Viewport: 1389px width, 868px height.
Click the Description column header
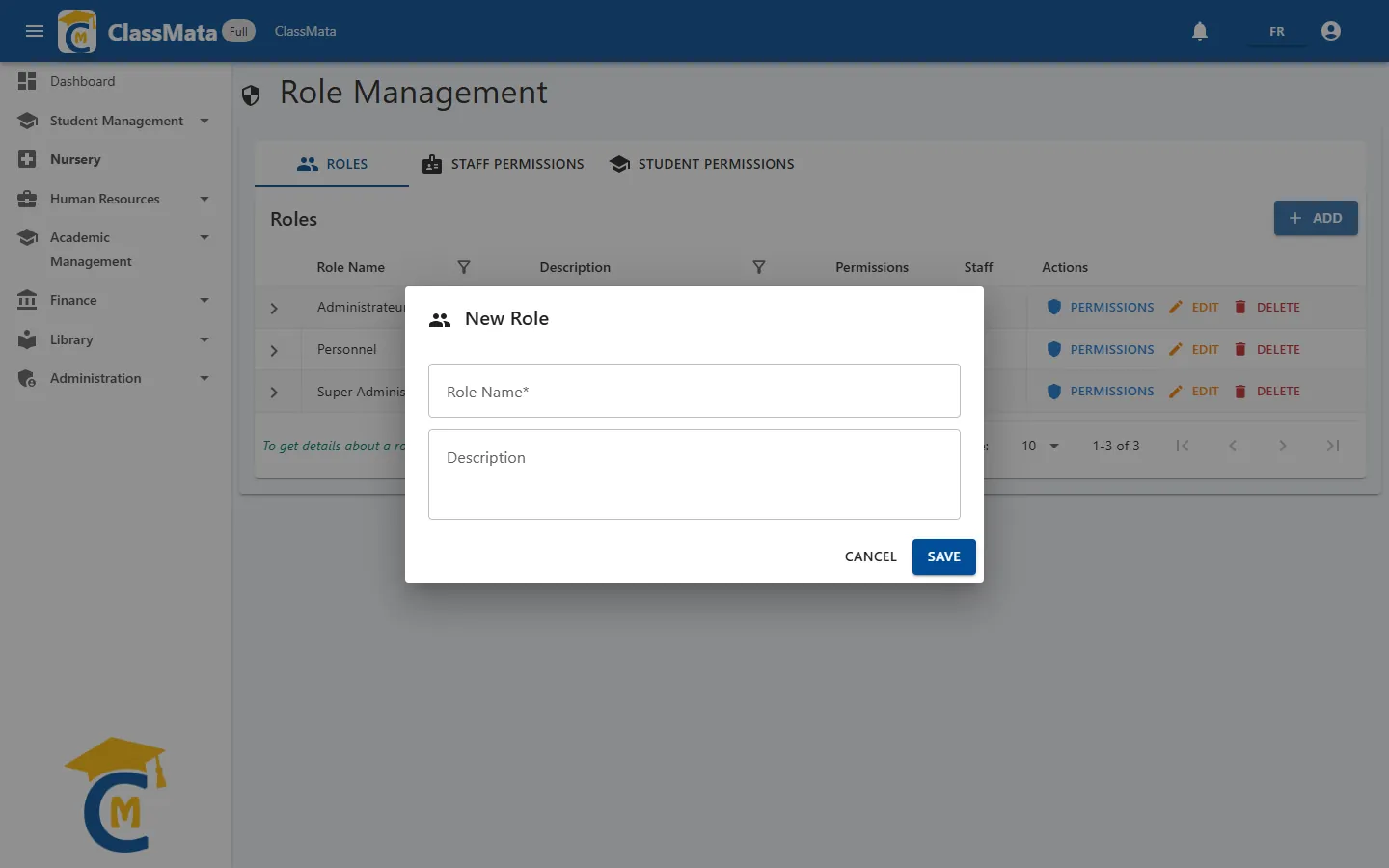[575, 267]
